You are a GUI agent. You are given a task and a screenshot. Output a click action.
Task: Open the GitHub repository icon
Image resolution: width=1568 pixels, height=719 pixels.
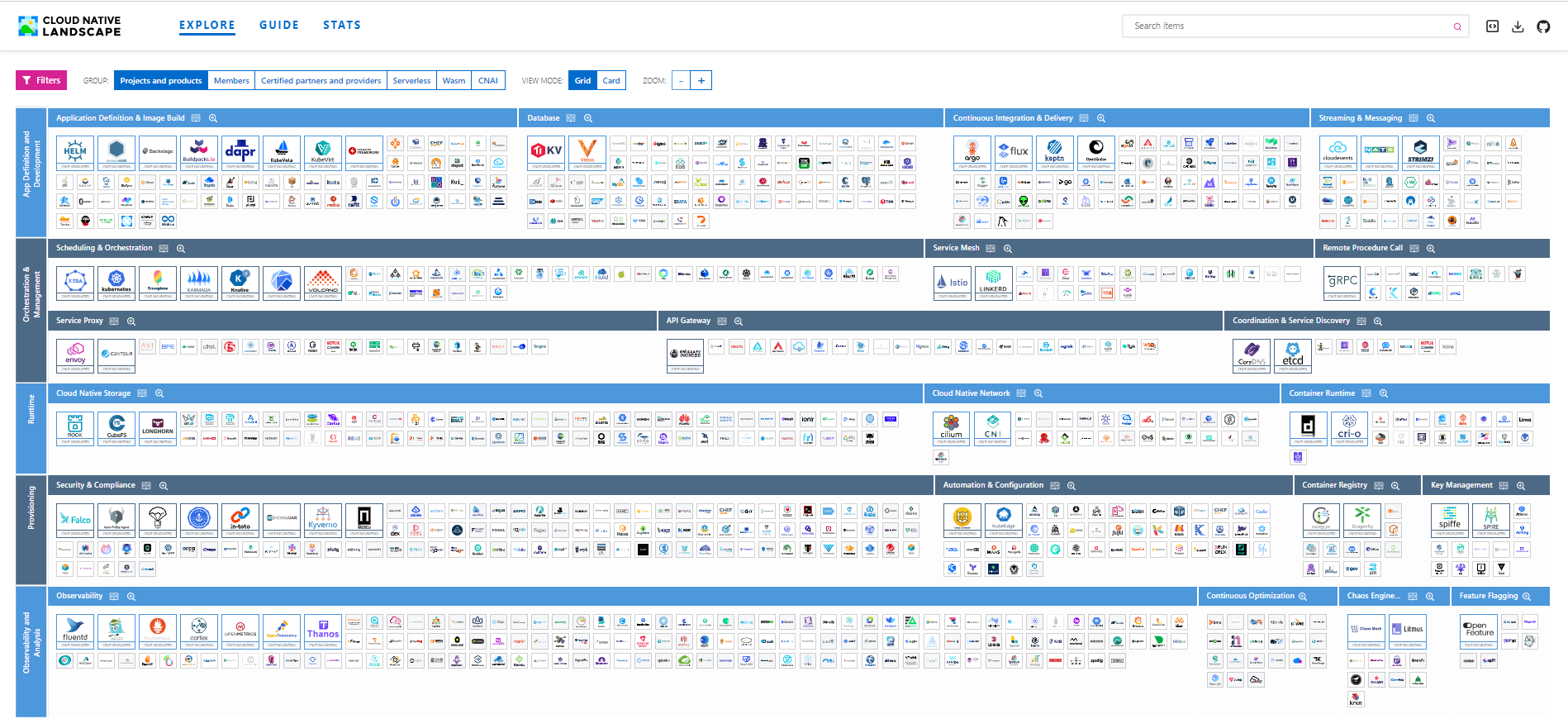1542,26
